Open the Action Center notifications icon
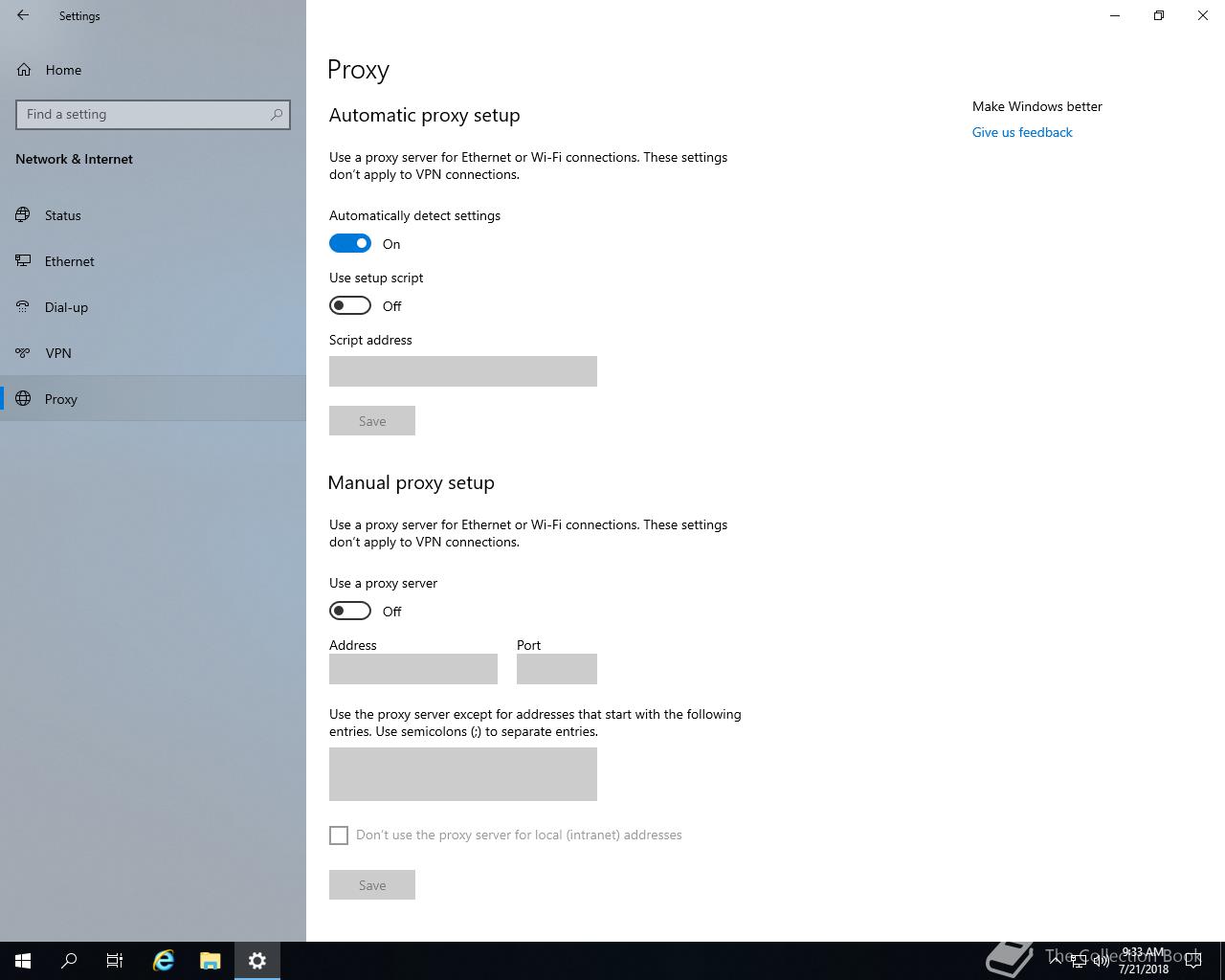Viewport: 1225px width, 980px height. pyautogui.click(x=1193, y=961)
